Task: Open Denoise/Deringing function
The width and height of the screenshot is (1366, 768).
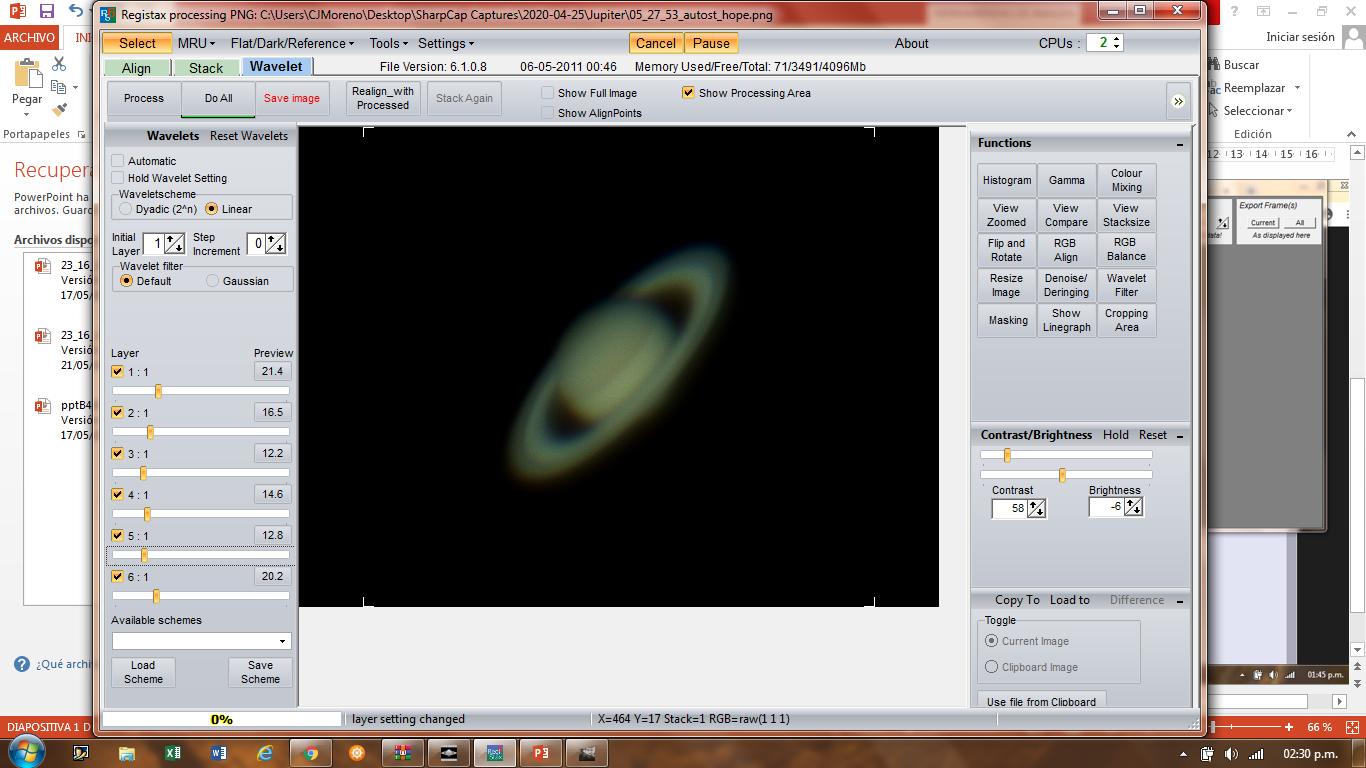Action: 1066,285
